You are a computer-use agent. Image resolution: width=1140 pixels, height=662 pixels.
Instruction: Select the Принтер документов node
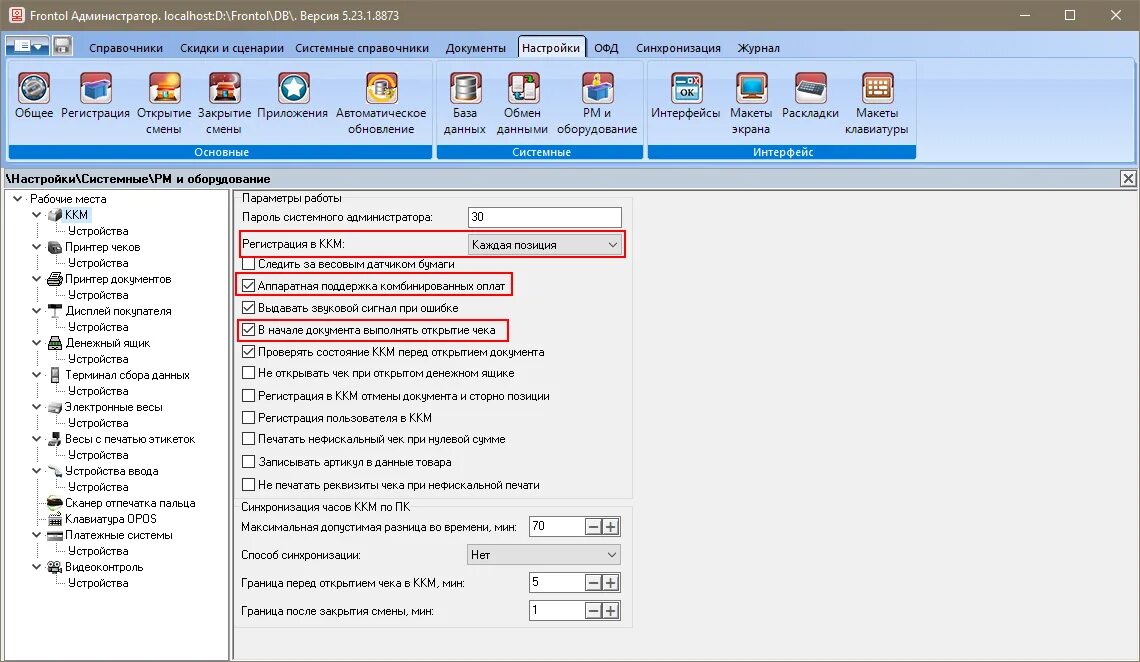[x=118, y=279]
